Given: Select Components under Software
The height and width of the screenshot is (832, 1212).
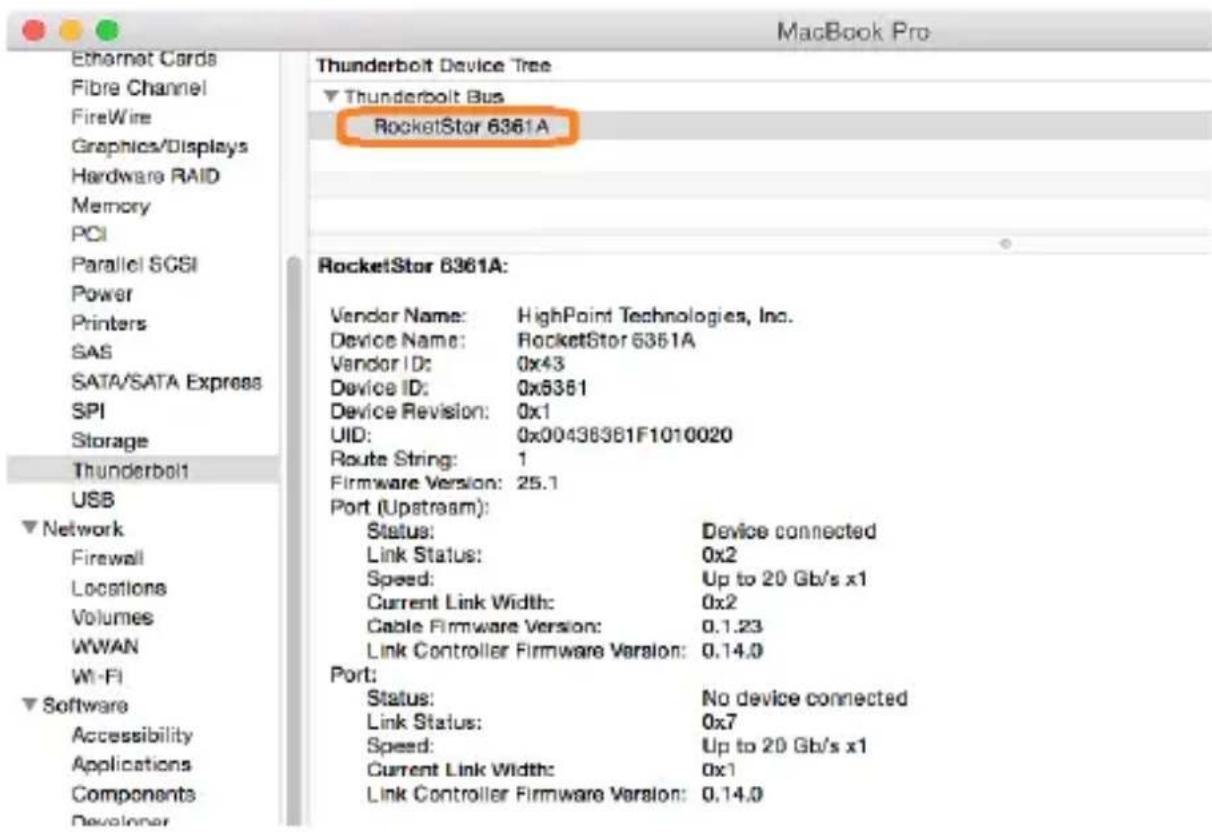Looking at the screenshot, I should [x=133, y=794].
